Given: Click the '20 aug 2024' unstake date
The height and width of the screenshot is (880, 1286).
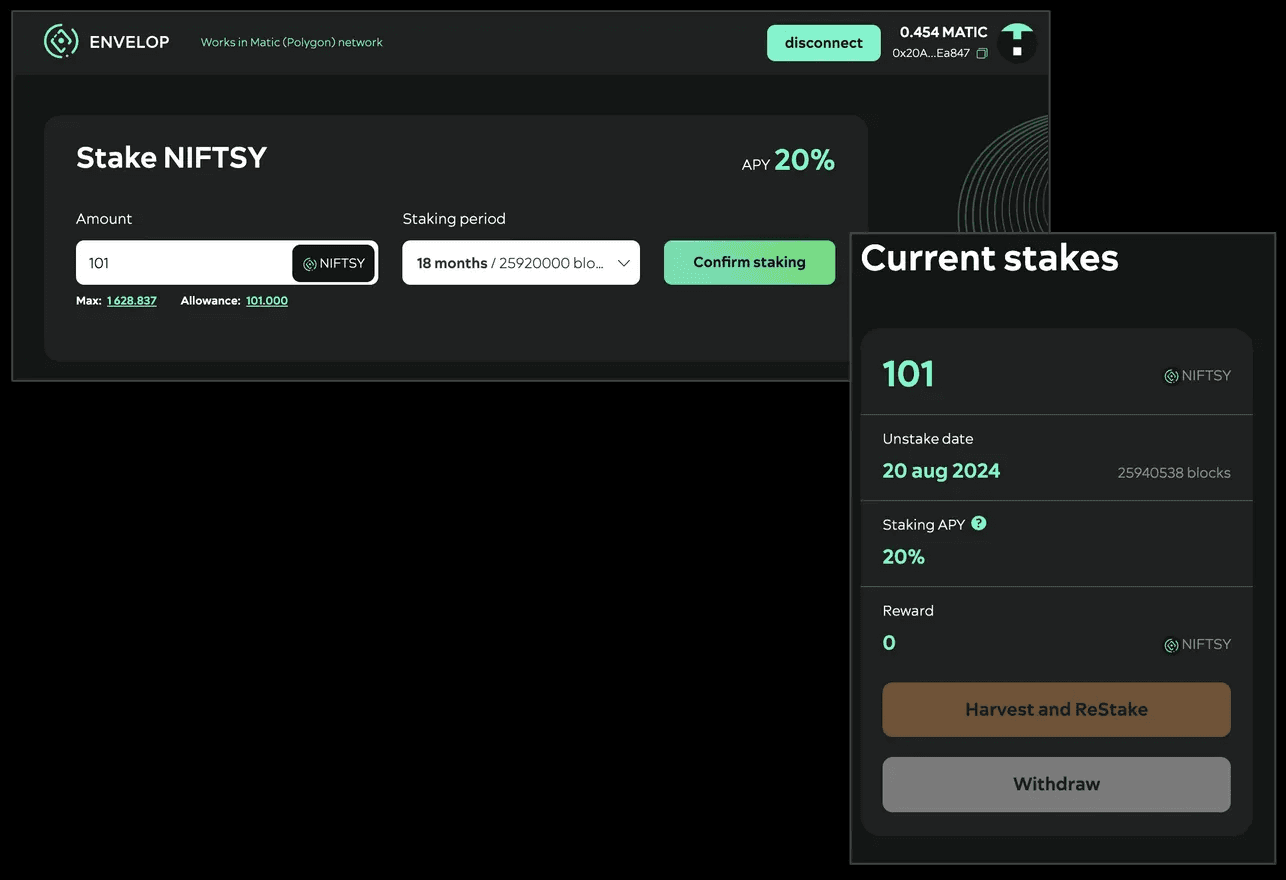Looking at the screenshot, I should [941, 471].
